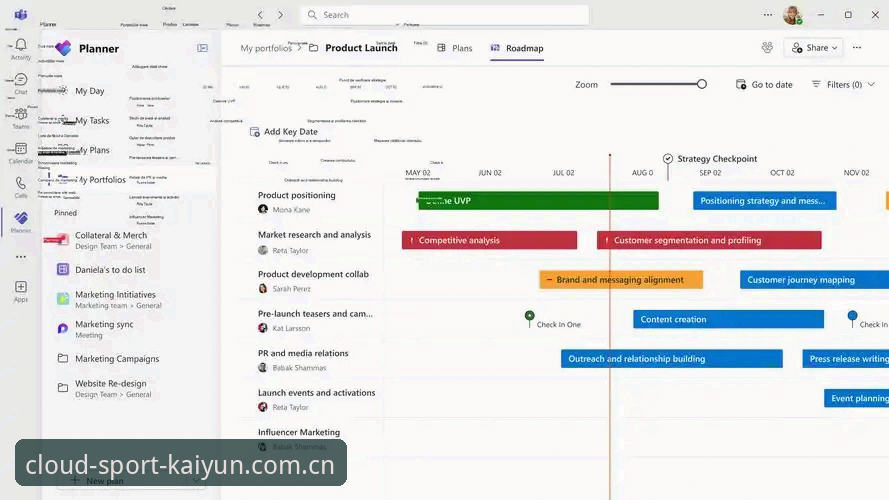This screenshot has height=500, width=889.
Task: Open Chat in the Teams sidebar
Action: click(21, 80)
